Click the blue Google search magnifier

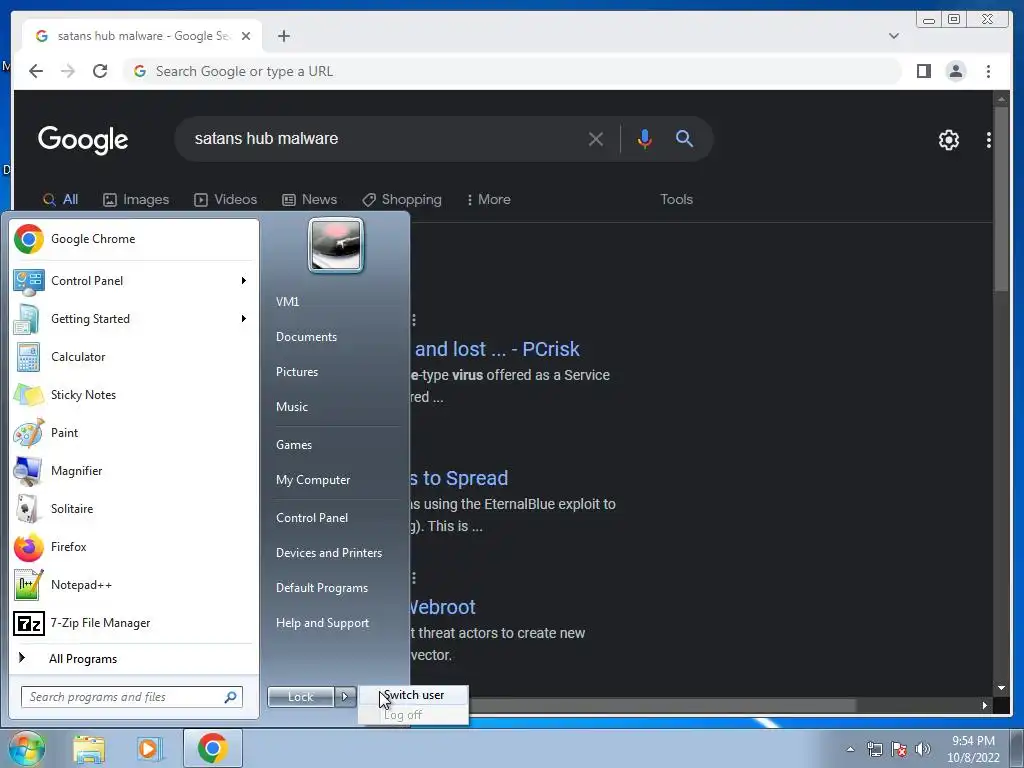[x=684, y=138]
